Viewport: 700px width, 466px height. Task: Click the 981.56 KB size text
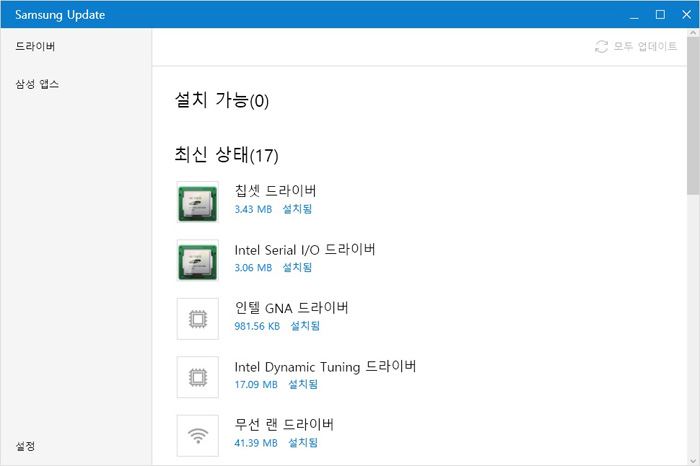[257, 326]
